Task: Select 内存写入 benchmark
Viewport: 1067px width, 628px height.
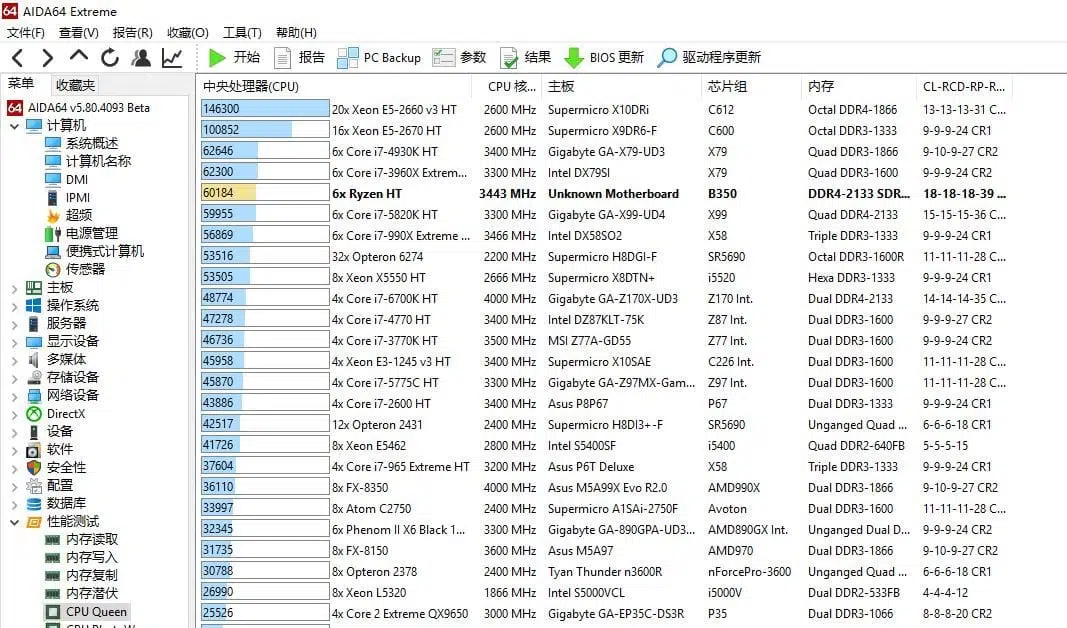Action: (82, 558)
